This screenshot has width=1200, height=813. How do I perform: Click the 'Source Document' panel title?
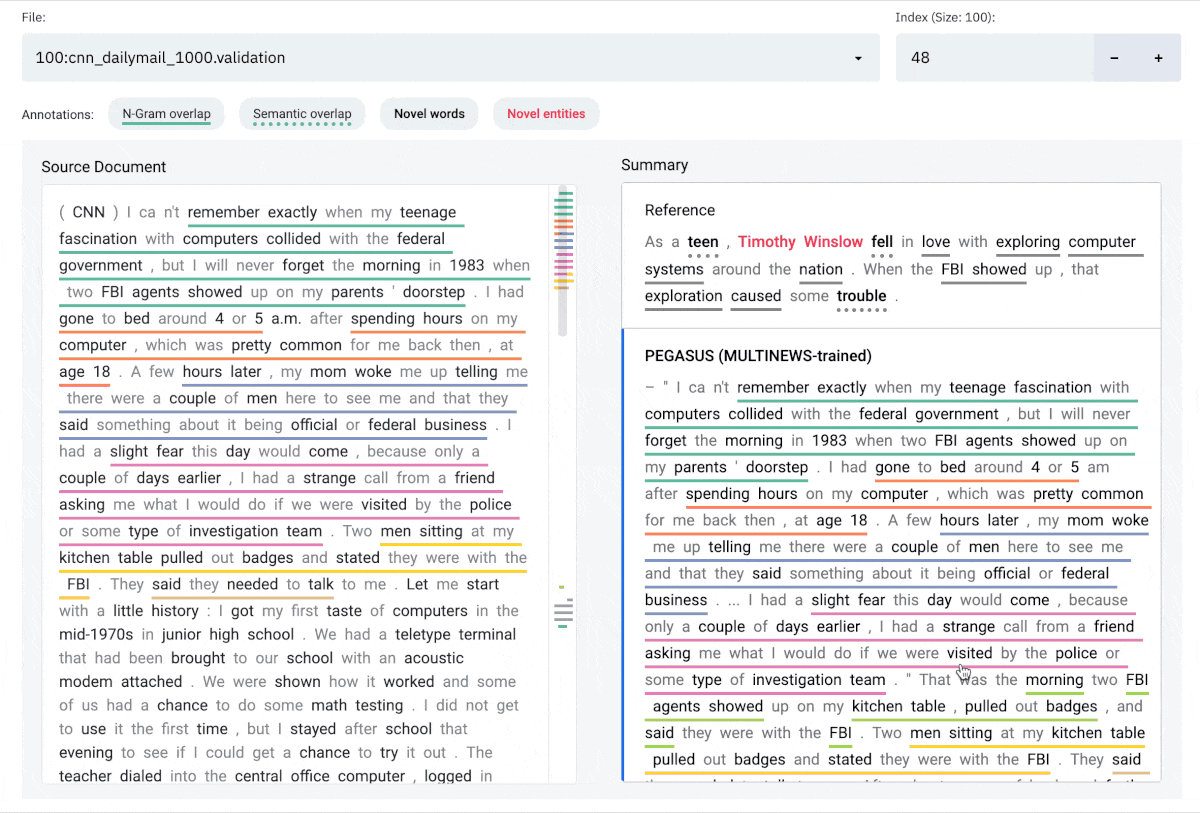[x=104, y=167]
